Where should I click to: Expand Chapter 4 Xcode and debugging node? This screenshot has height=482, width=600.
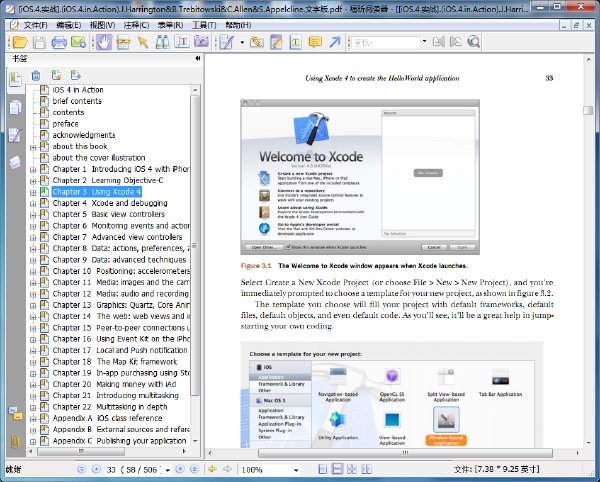[x=33, y=204]
